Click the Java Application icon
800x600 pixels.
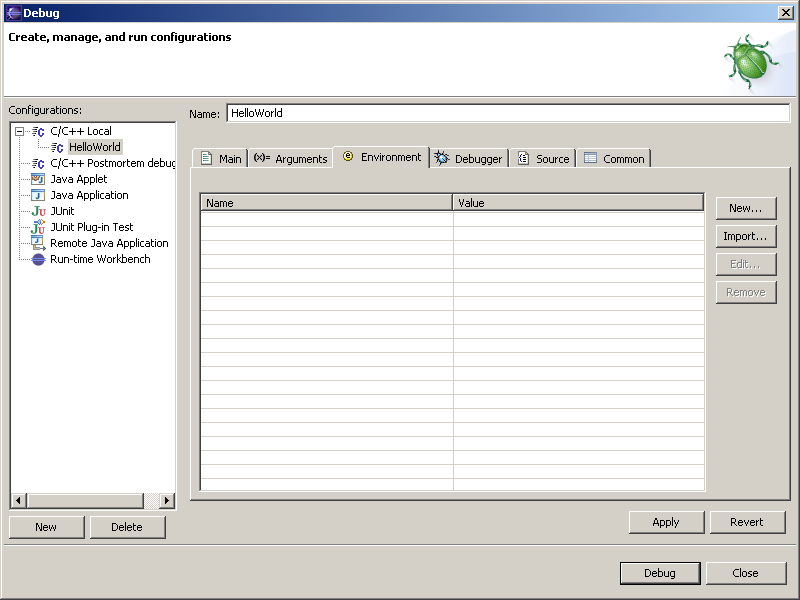[38, 195]
